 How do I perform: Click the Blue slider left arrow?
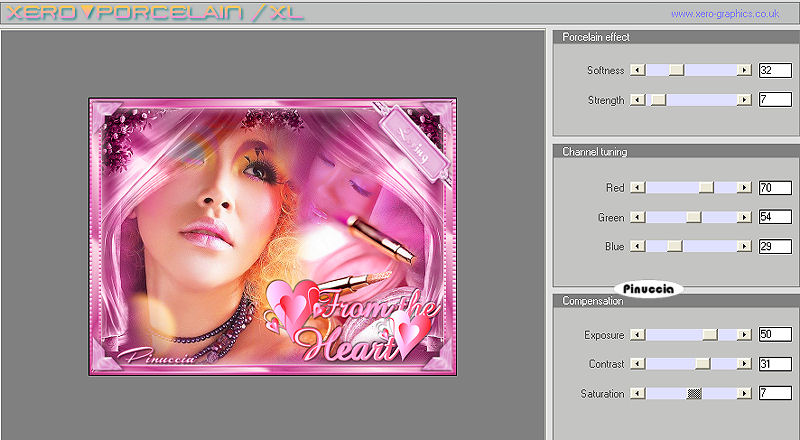pyautogui.click(x=638, y=246)
